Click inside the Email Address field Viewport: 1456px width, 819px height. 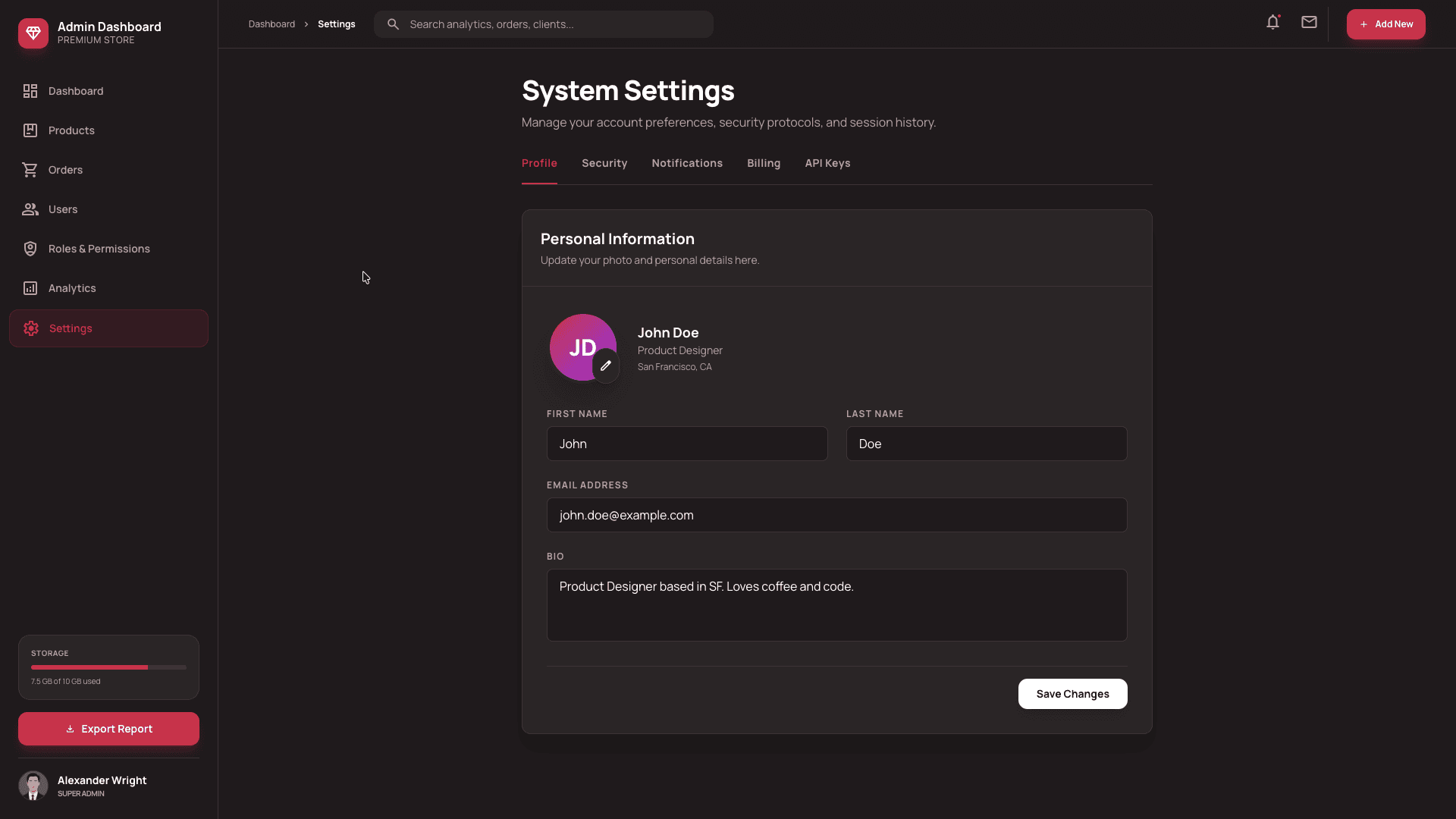click(836, 515)
